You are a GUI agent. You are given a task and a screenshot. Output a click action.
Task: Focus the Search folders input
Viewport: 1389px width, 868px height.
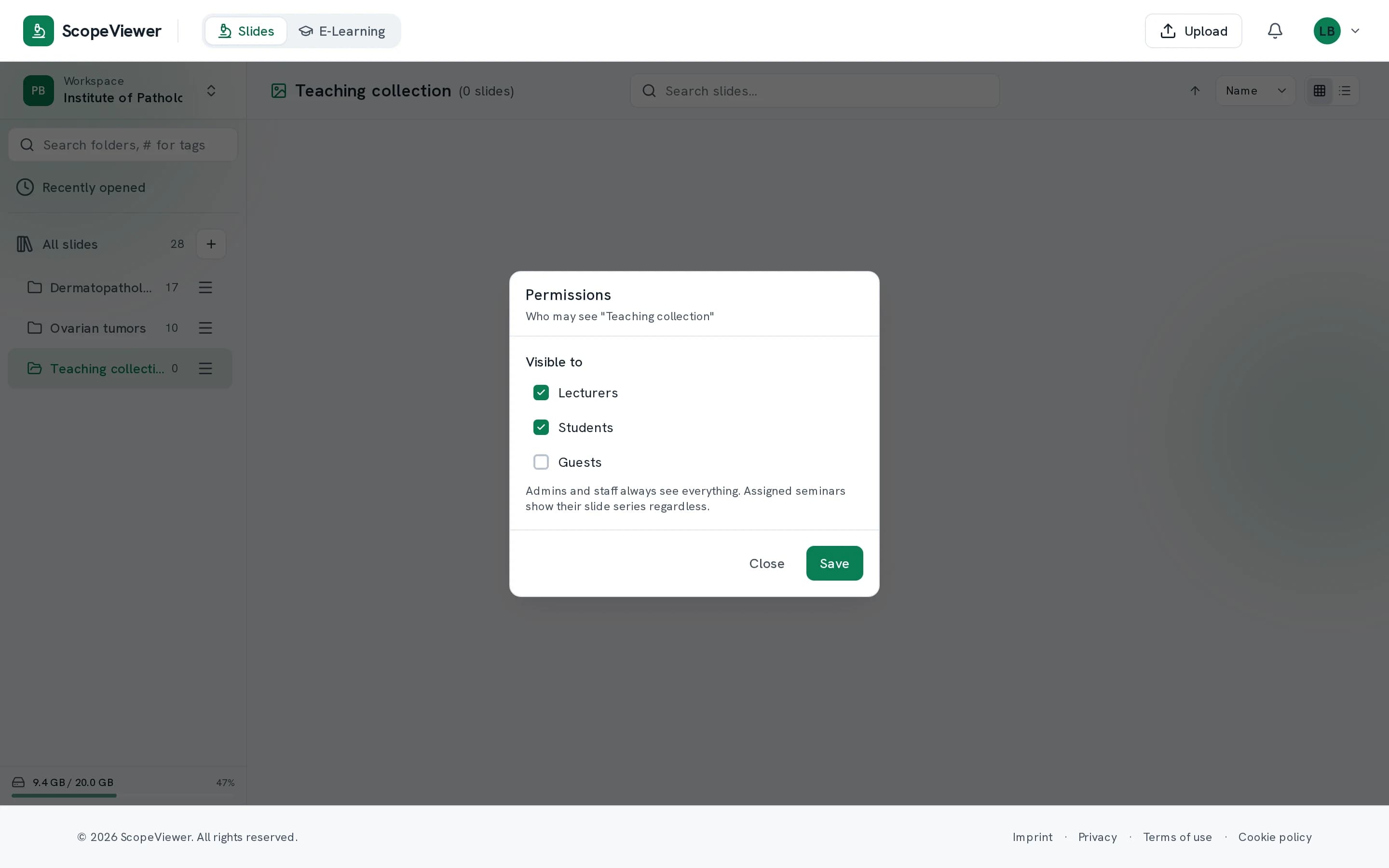pos(123,145)
